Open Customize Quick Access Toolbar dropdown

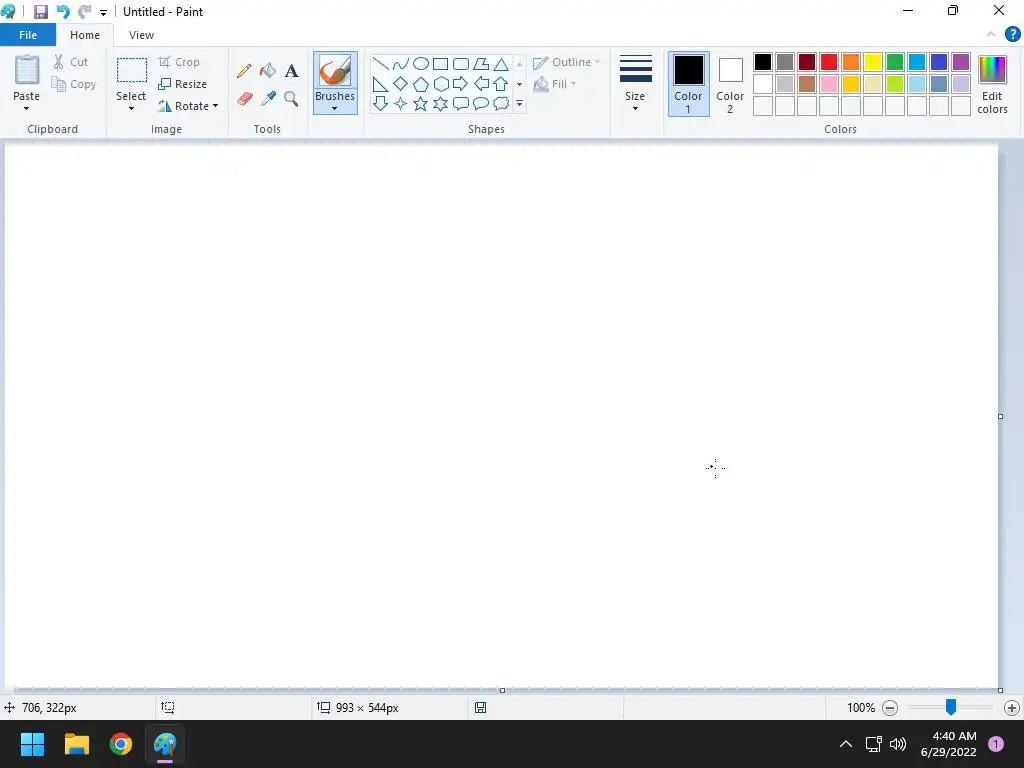[103, 12]
